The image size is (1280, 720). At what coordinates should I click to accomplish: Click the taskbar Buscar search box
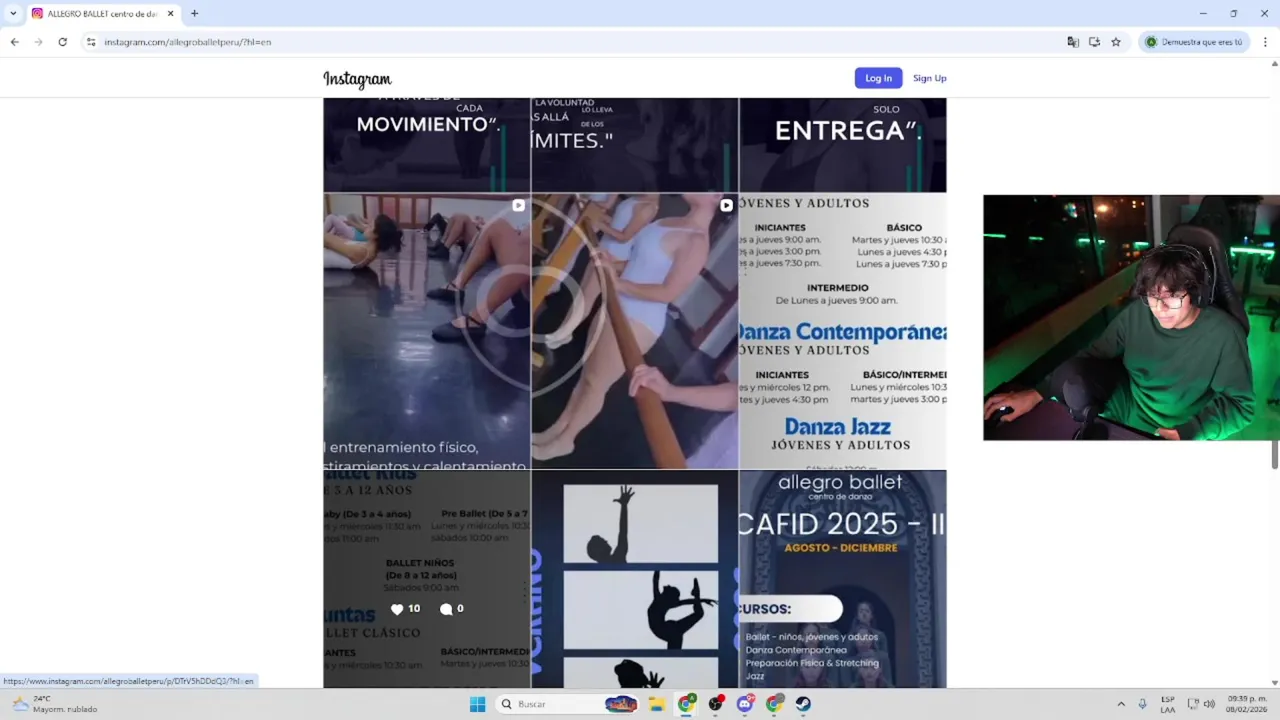pos(569,704)
